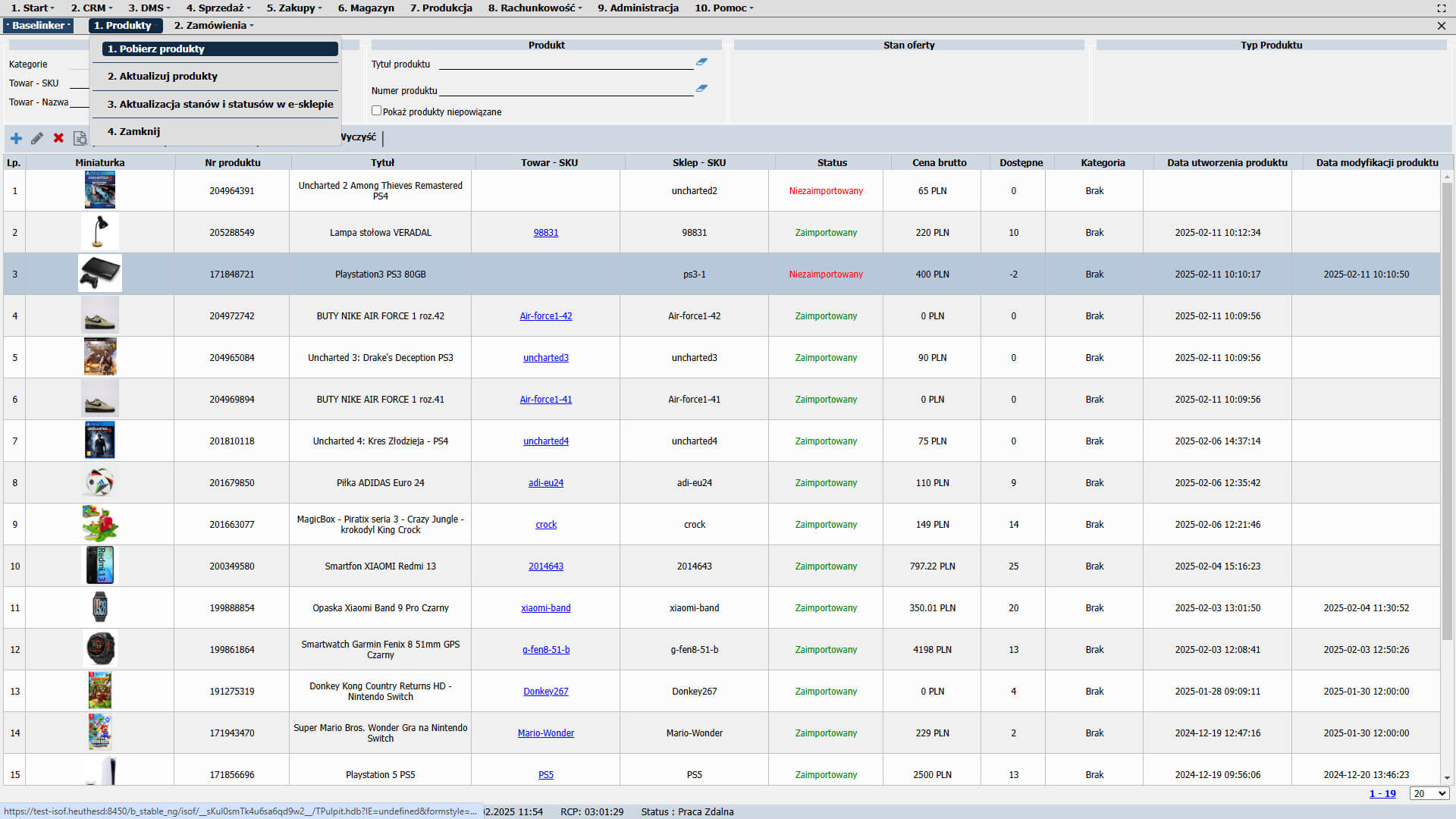The height and width of the screenshot is (819, 1456).
Task: Close the Baselinker panel with X icon
Action: point(1441,26)
